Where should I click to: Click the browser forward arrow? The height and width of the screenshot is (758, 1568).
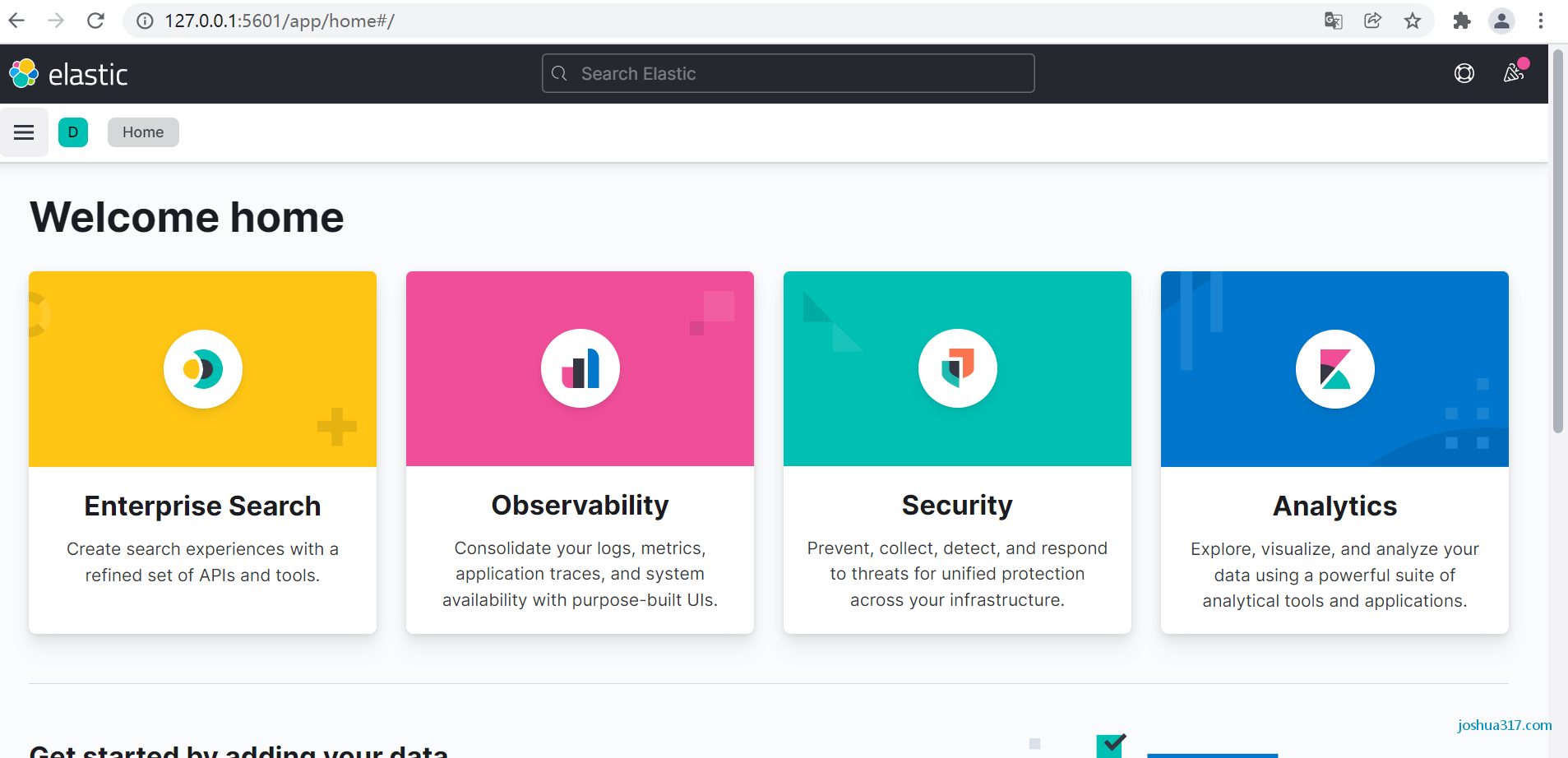(x=56, y=21)
